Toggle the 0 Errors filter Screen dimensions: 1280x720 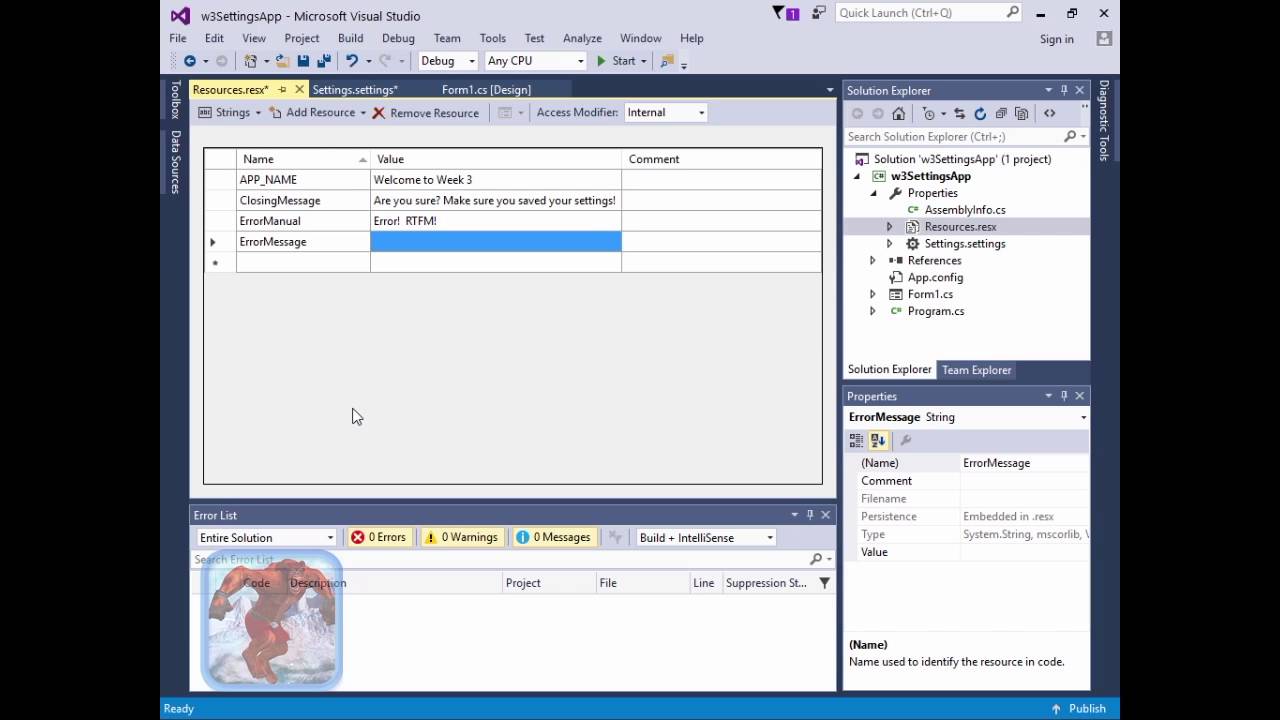pyautogui.click(x=379, y=537)
